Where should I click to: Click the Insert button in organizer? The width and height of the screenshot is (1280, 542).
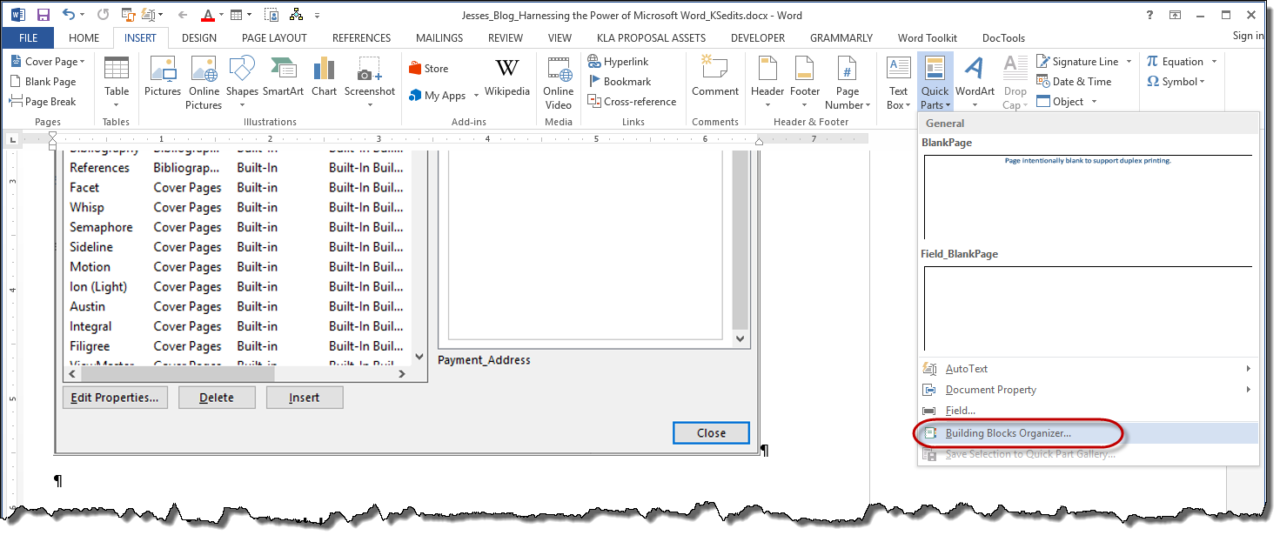305,397
